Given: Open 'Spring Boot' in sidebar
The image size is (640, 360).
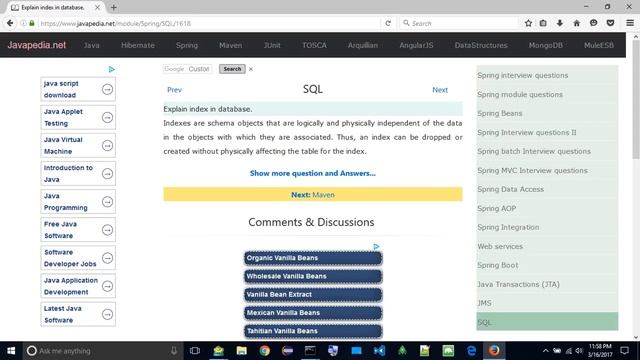Looking at the screenshot, I should [498, 265].
